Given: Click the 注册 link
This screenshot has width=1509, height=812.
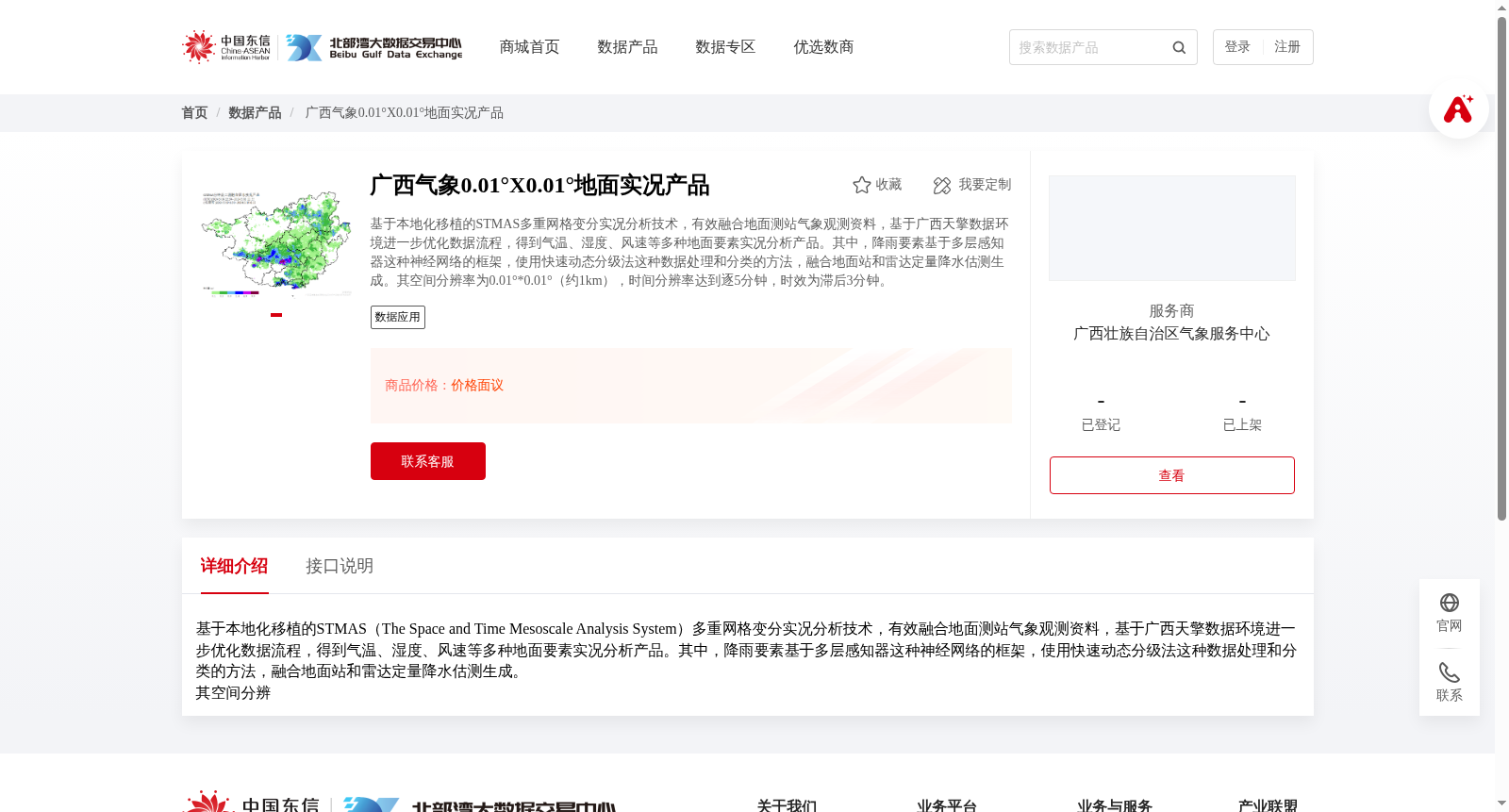Looking at the screenshot, I should (x=1287, y=47).
